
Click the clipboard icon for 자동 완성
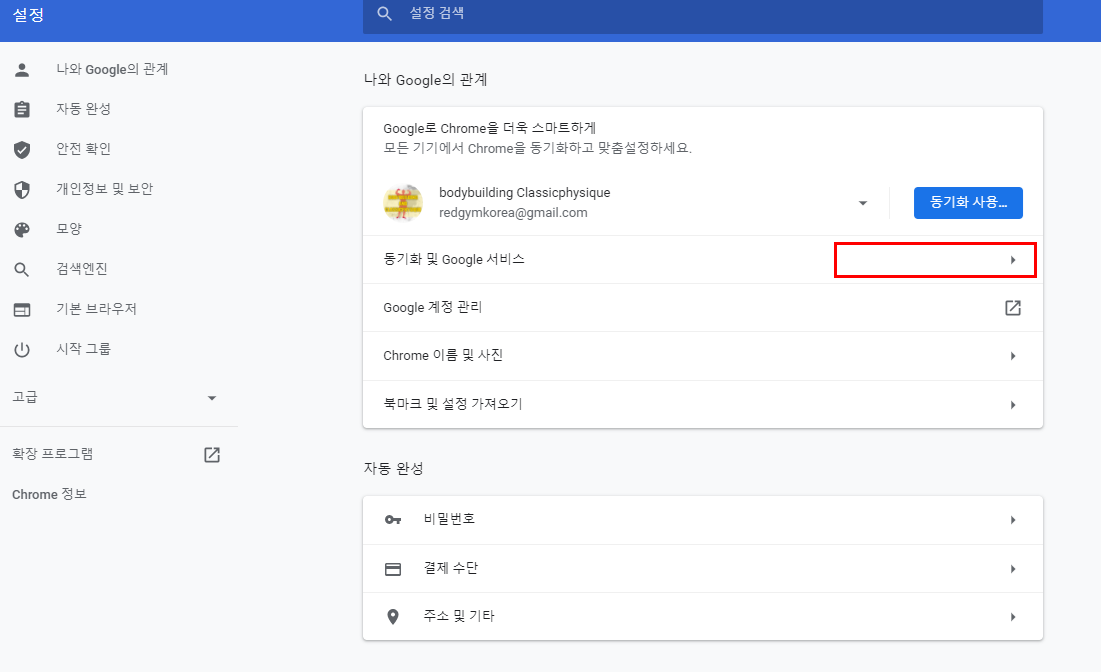coord(22,110)
